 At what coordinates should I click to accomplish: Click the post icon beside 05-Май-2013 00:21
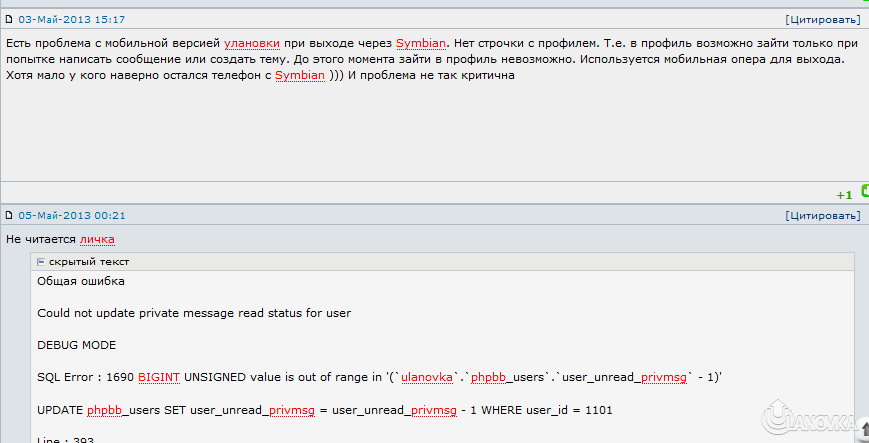tap(9, 215)
